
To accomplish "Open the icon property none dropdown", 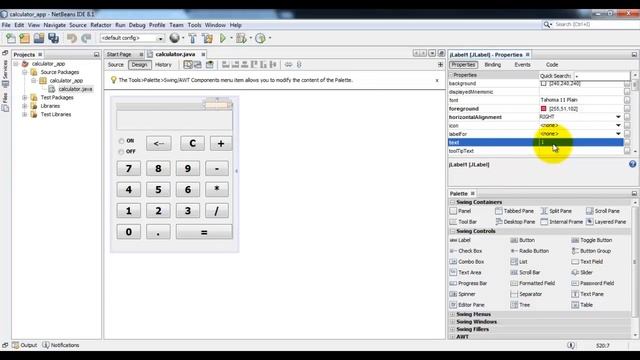I will 618,125.
